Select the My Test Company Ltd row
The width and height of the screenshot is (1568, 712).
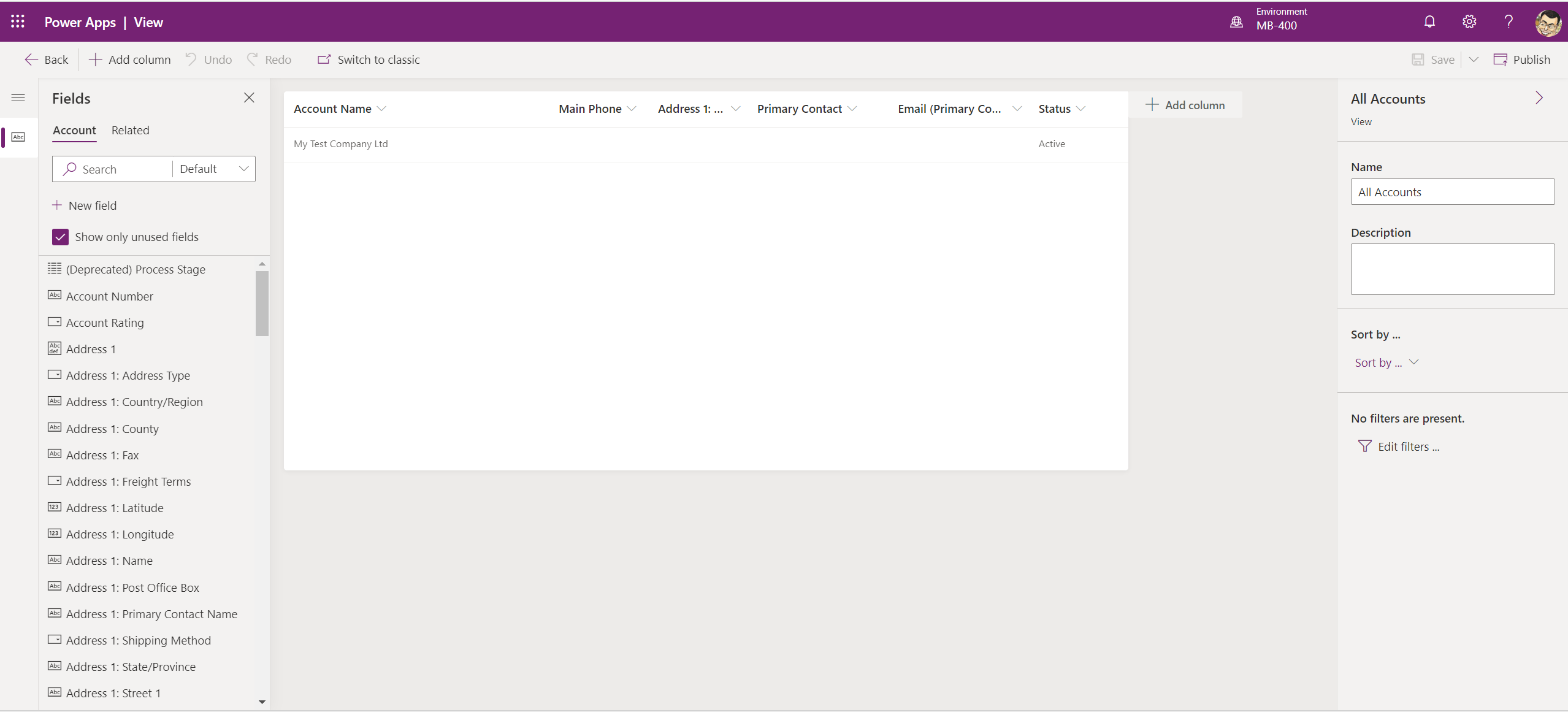pos(705,144)
